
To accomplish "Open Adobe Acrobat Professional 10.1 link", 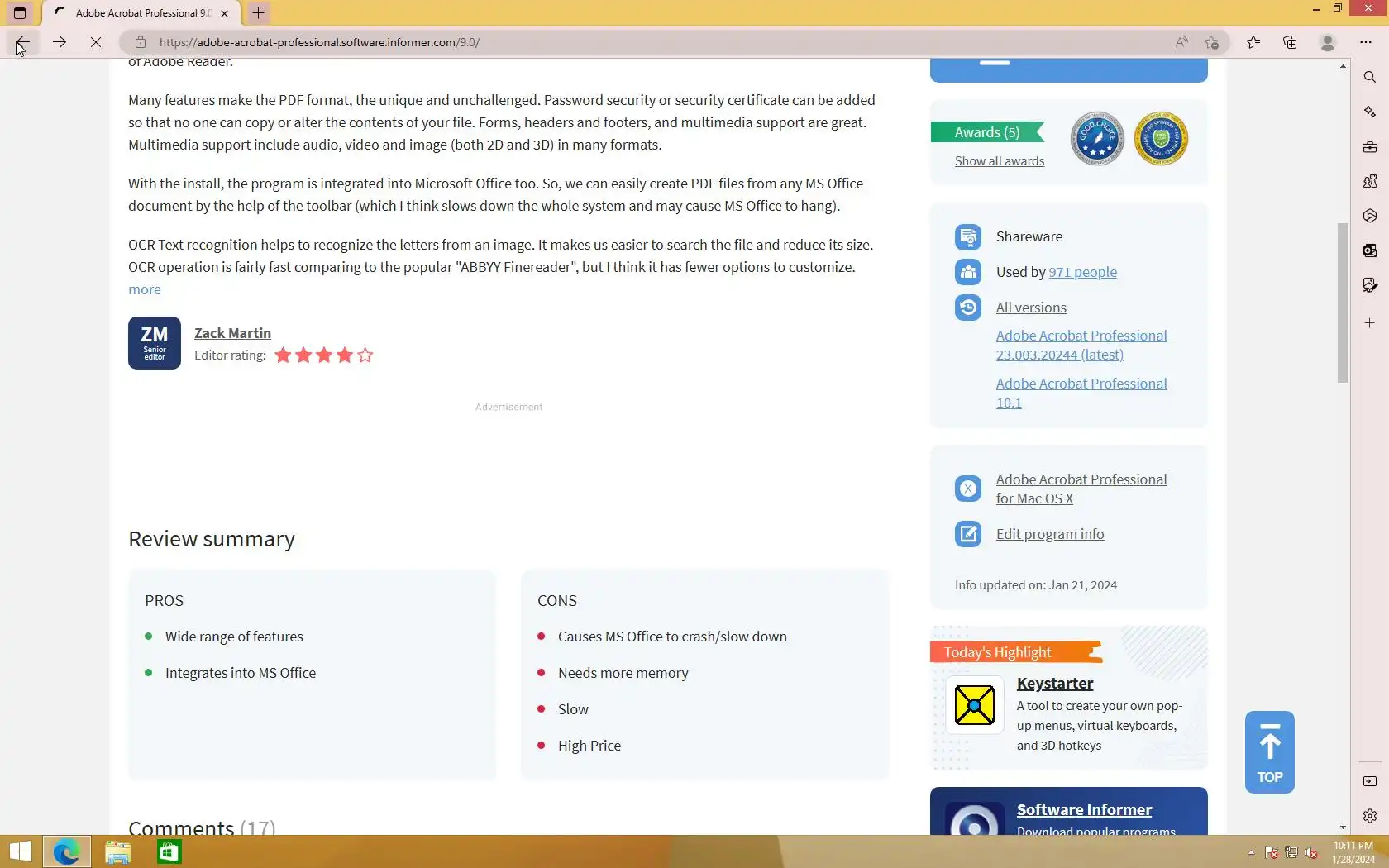I will [x=1081, y=393].
